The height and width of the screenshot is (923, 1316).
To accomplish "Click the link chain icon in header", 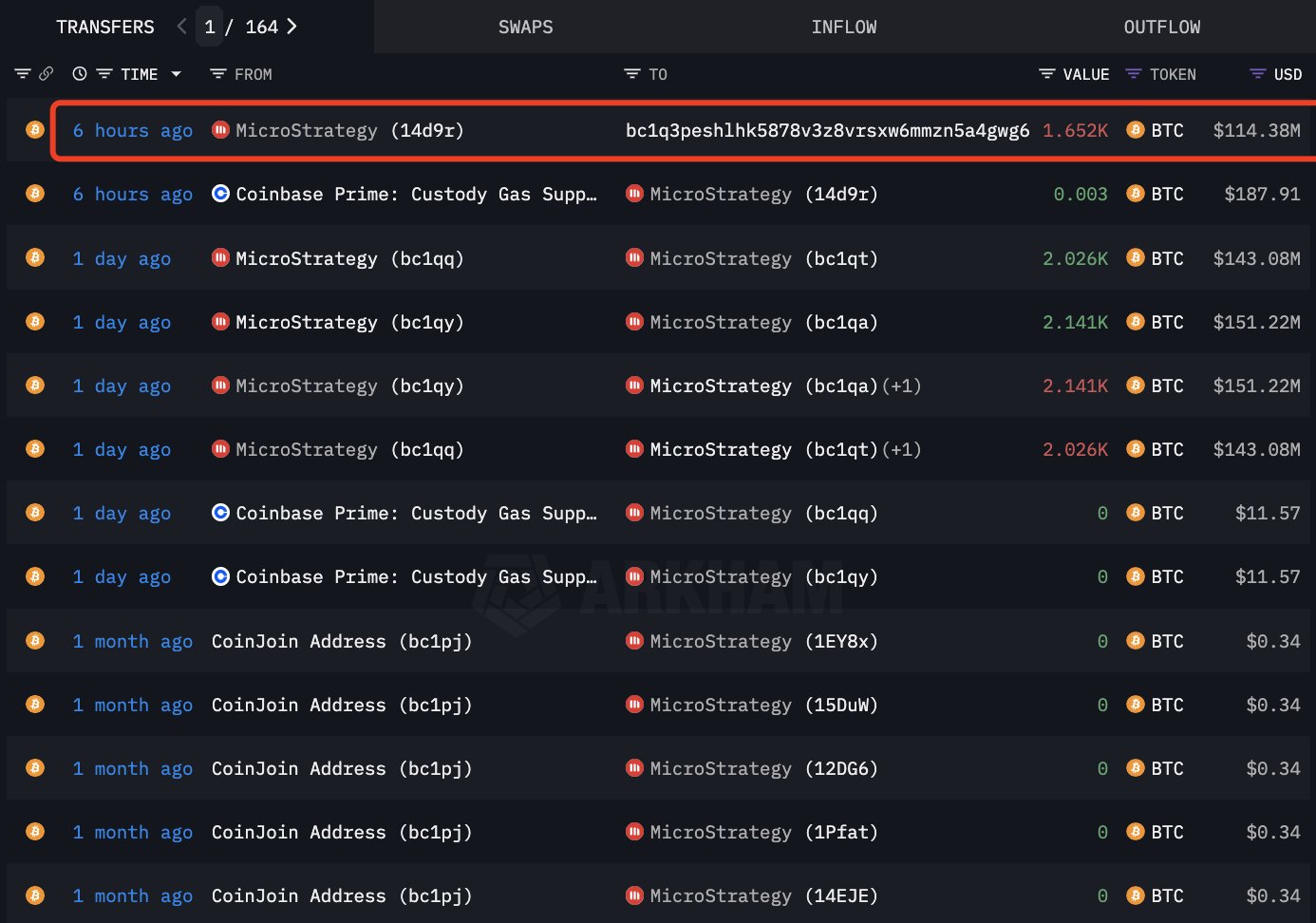I will 46,73.
